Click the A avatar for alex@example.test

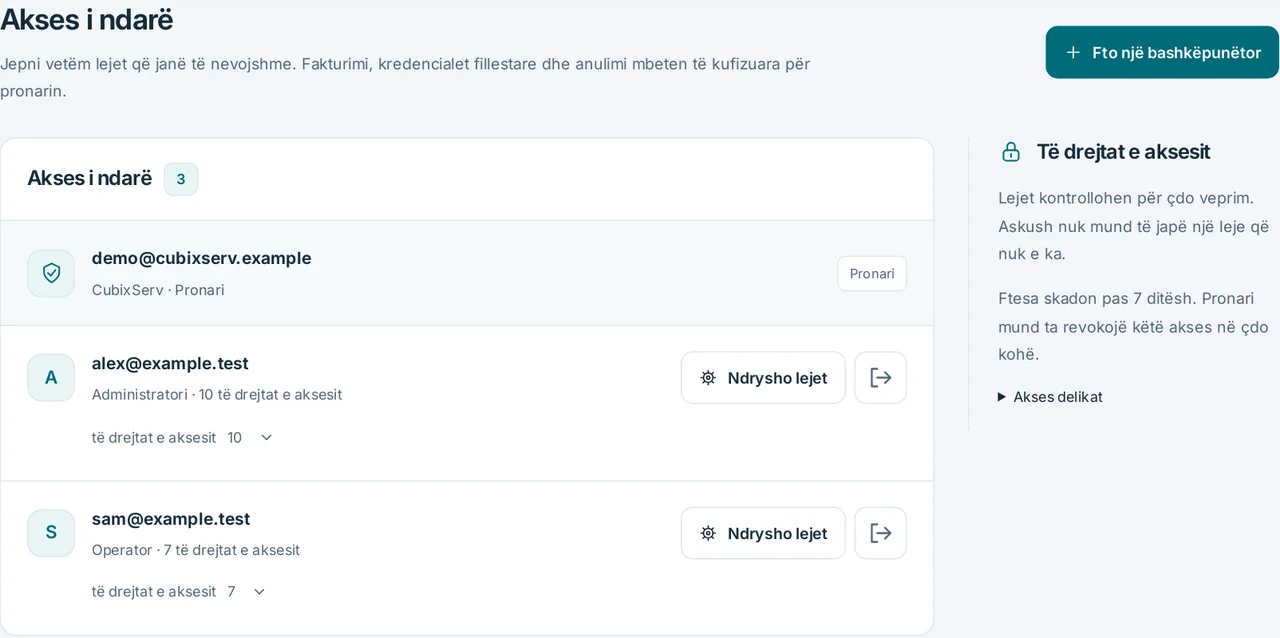tap(51, 378)
